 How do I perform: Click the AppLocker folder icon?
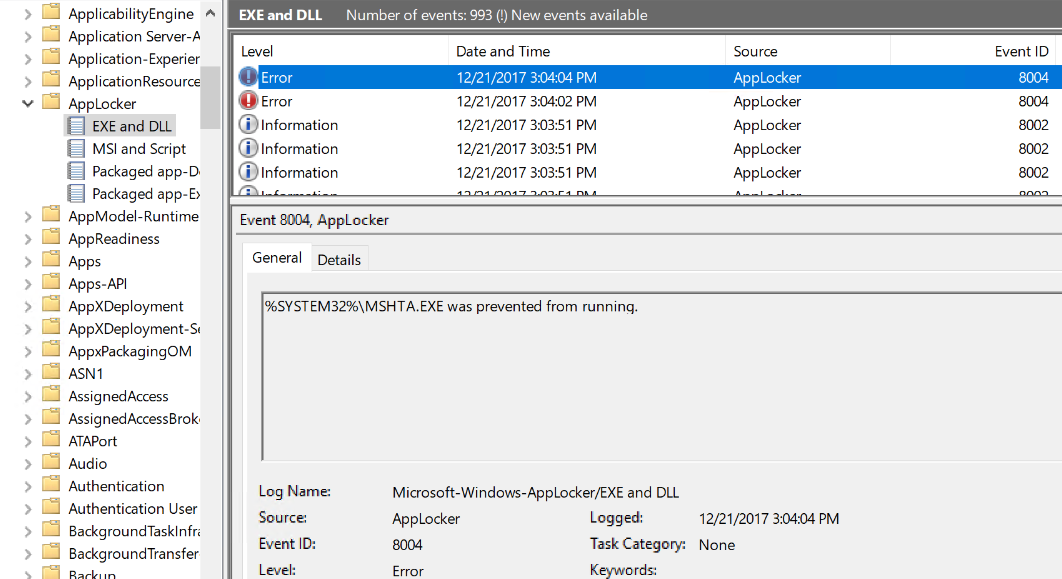pyautogui.click(x=51, y=104)
